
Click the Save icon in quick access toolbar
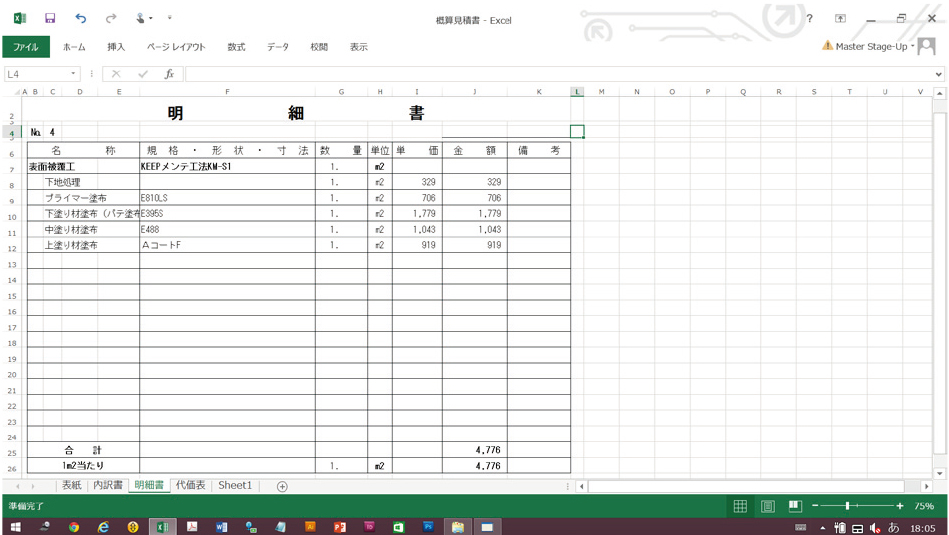50,18
